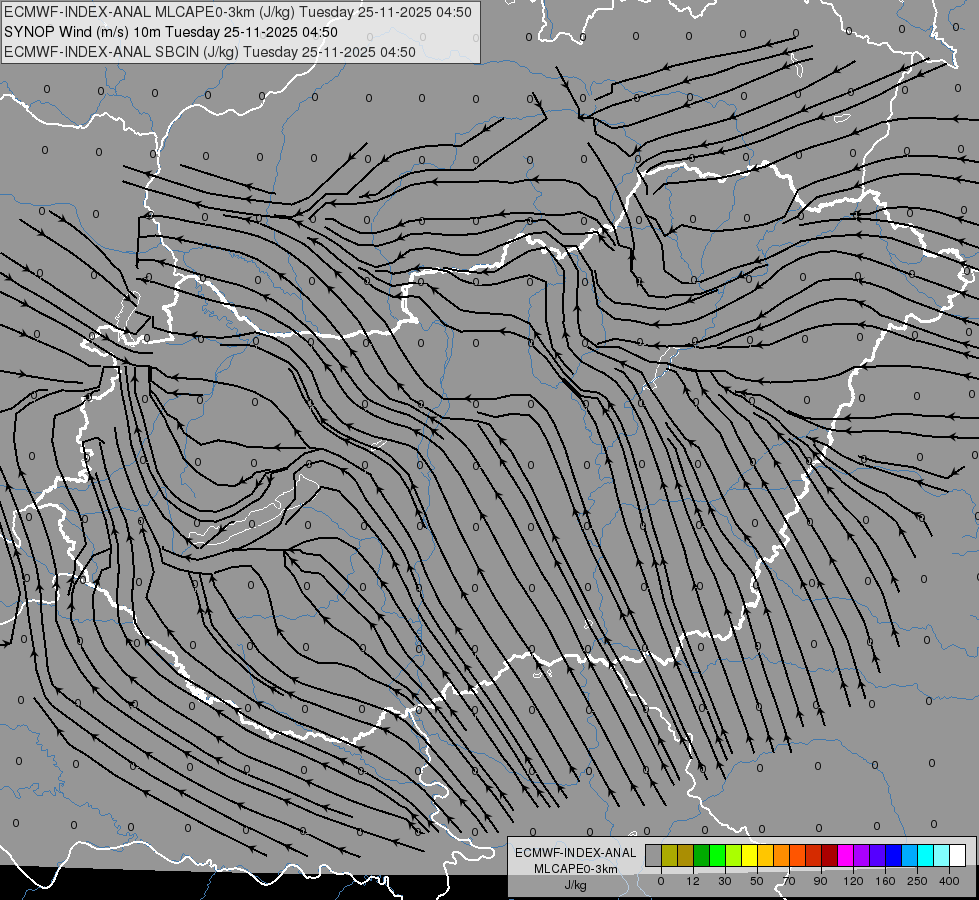Click the bright cyan legend swatch

tap(926, 855)
